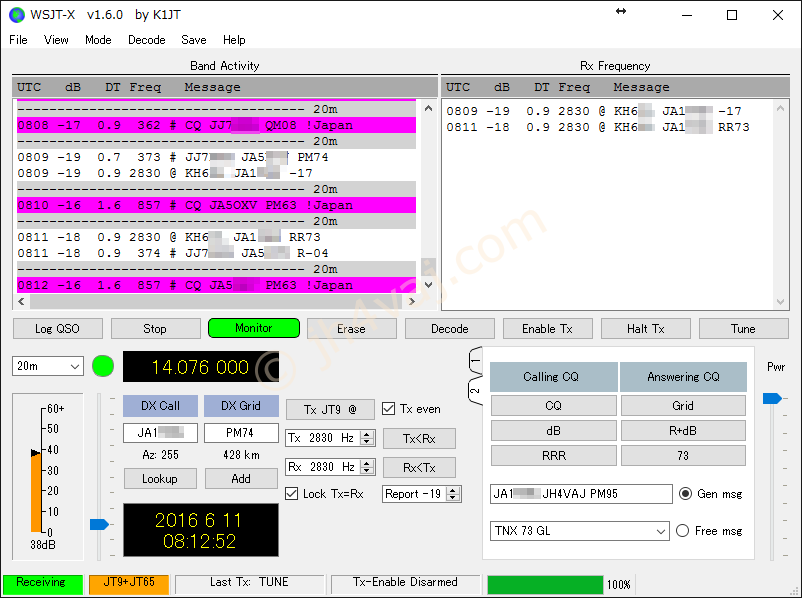The height and width of the screenshot is (598, 802).
Task: Click Band Activity horizontal scrollbar left arrow
Action: (21, 301)
